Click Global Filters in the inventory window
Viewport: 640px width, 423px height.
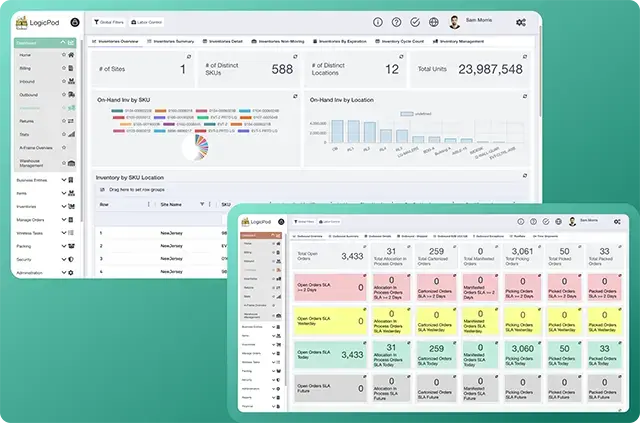[109, 22]
